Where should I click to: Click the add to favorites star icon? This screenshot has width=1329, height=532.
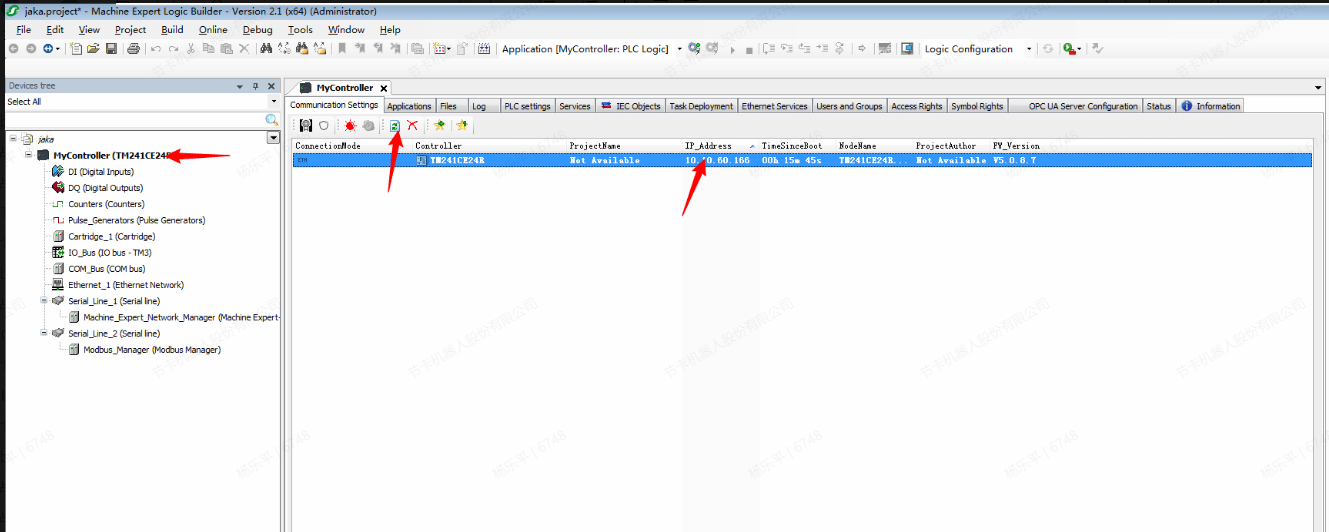click(439, 125)
